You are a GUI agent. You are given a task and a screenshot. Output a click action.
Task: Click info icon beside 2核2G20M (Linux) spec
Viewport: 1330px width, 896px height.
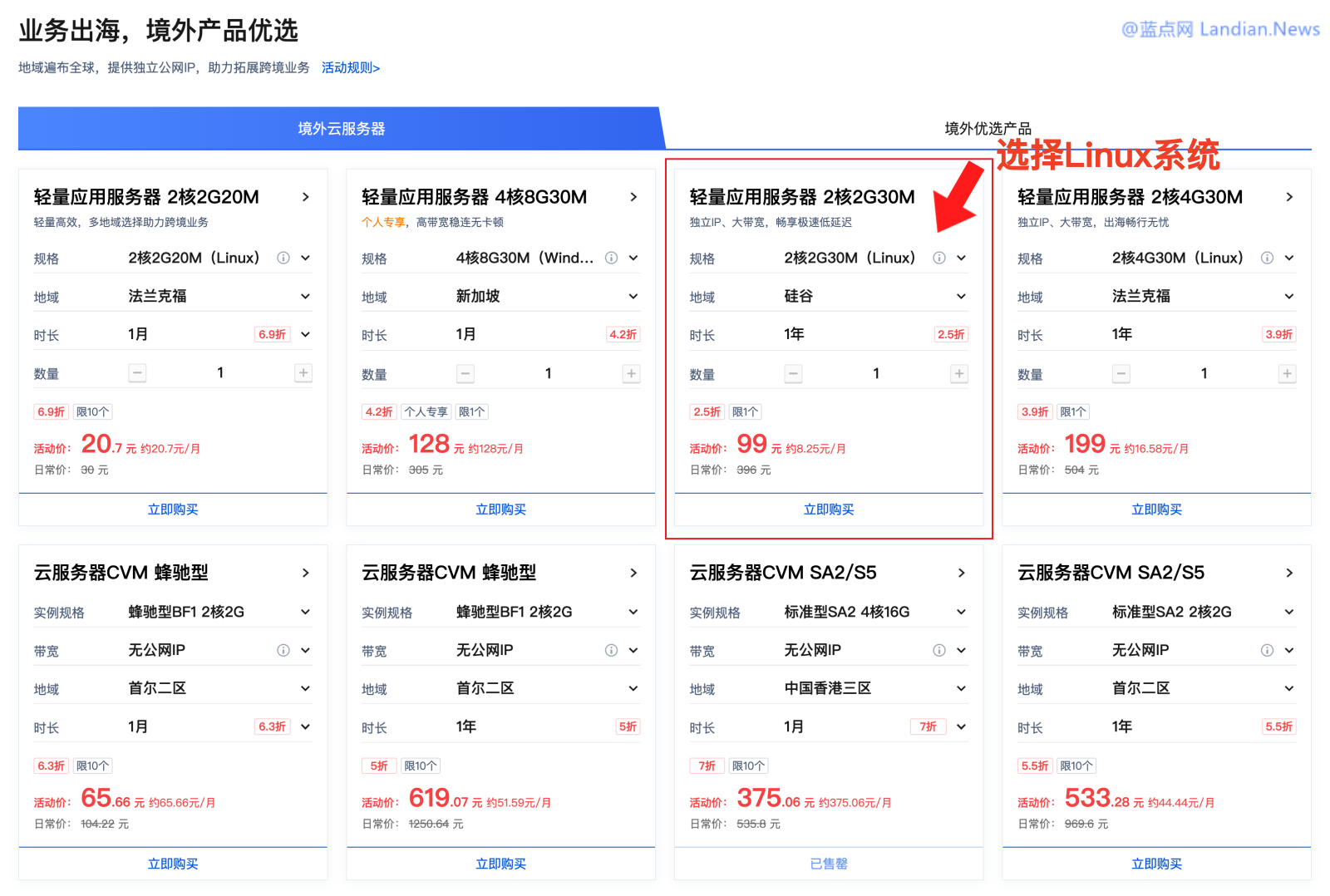coord(283,258)
